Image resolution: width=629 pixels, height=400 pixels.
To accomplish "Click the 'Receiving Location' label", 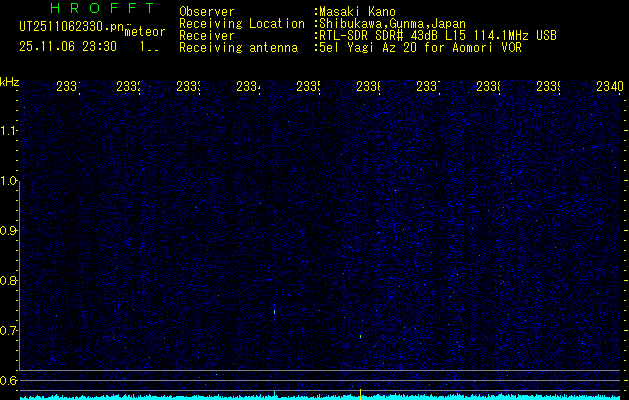I will 242,24.
